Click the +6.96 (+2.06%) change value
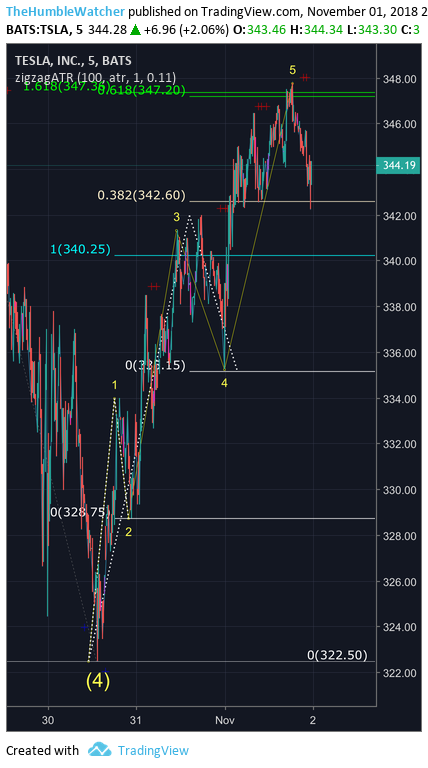This screenshot has width=428, height=768. click(x=187, y=30)
